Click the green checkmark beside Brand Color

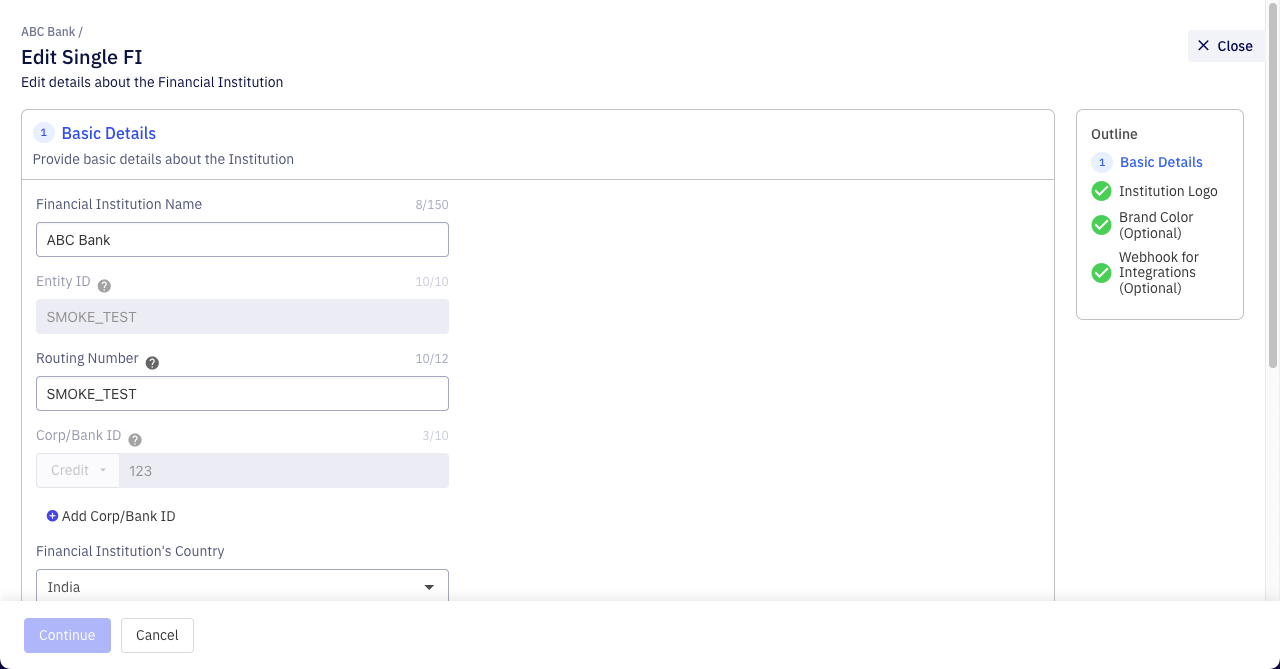tap(1101, 225)
